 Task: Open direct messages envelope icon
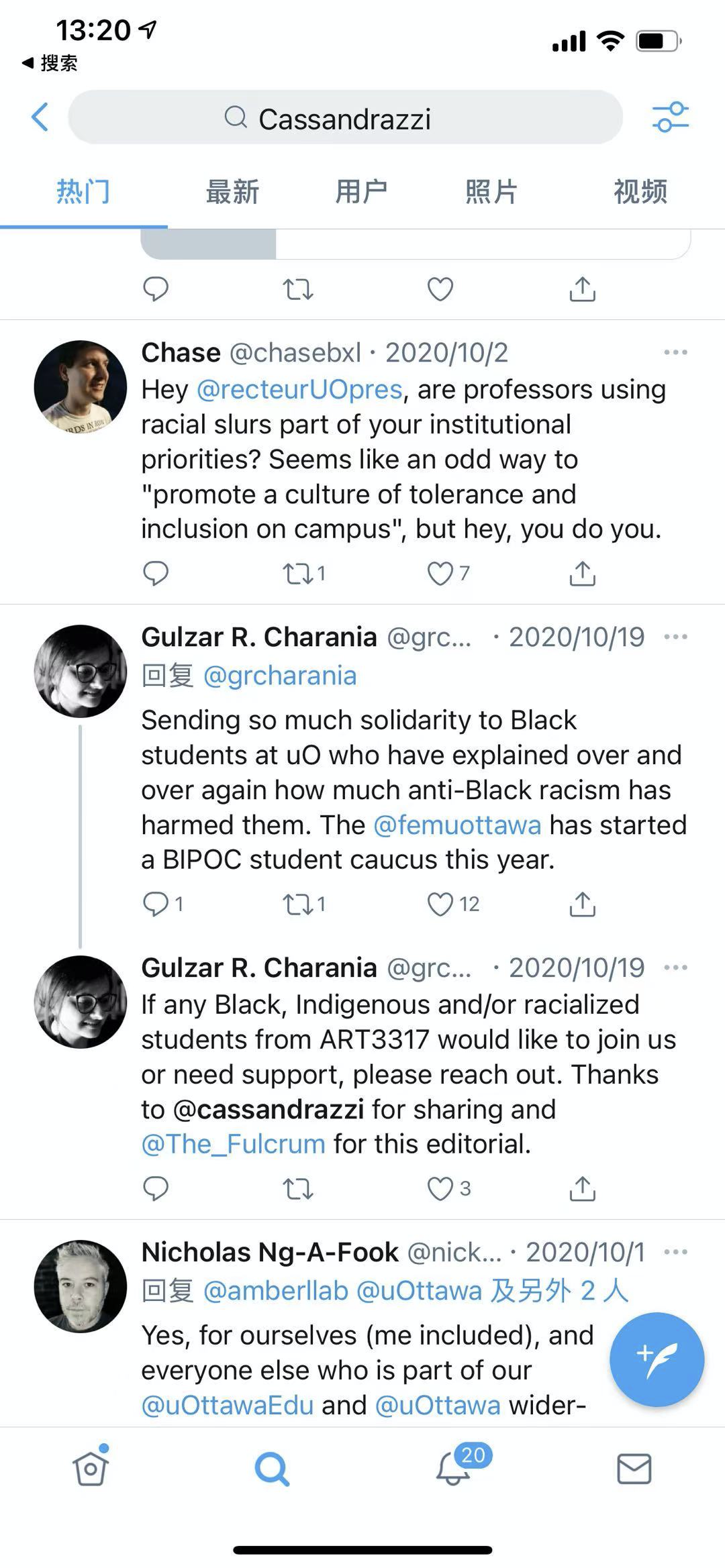click(x=634, y=1470)
